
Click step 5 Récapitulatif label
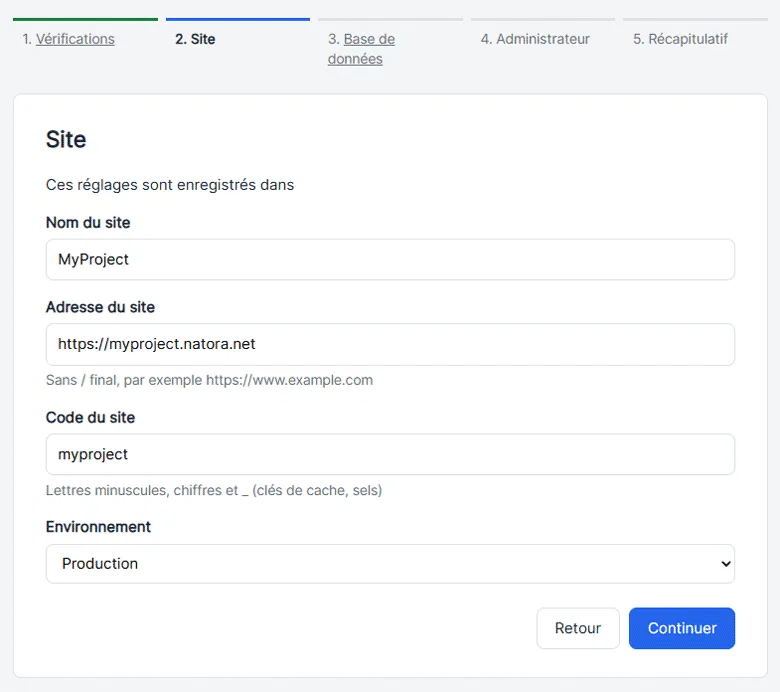pos(680,39)
